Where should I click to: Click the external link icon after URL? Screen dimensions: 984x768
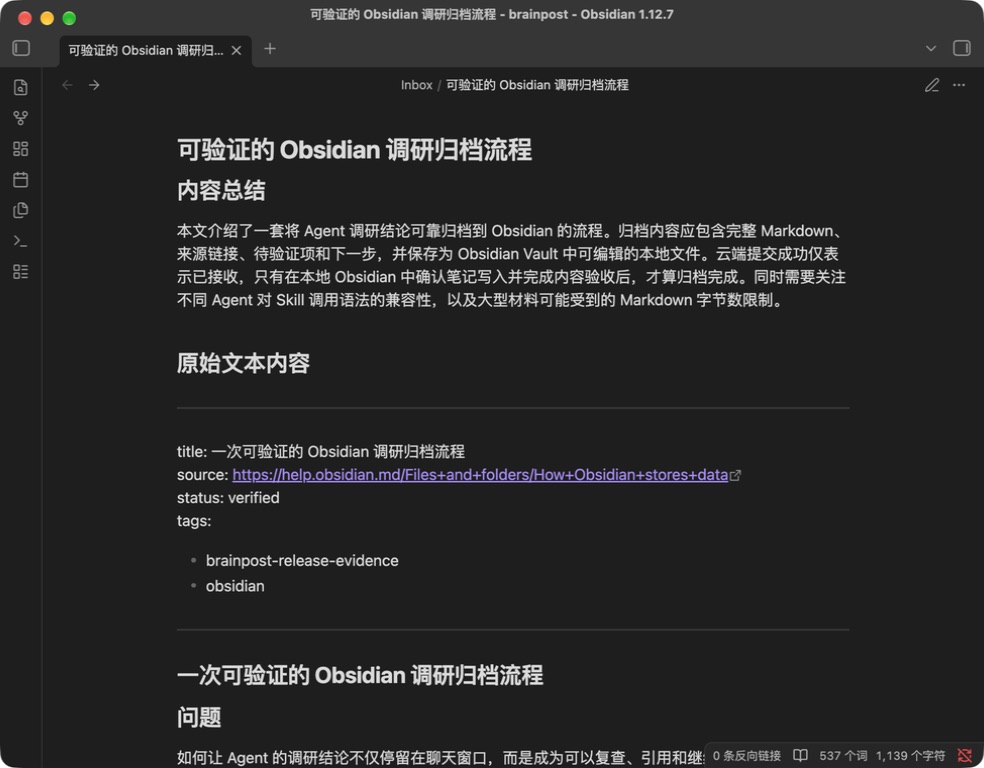[735, 476]
